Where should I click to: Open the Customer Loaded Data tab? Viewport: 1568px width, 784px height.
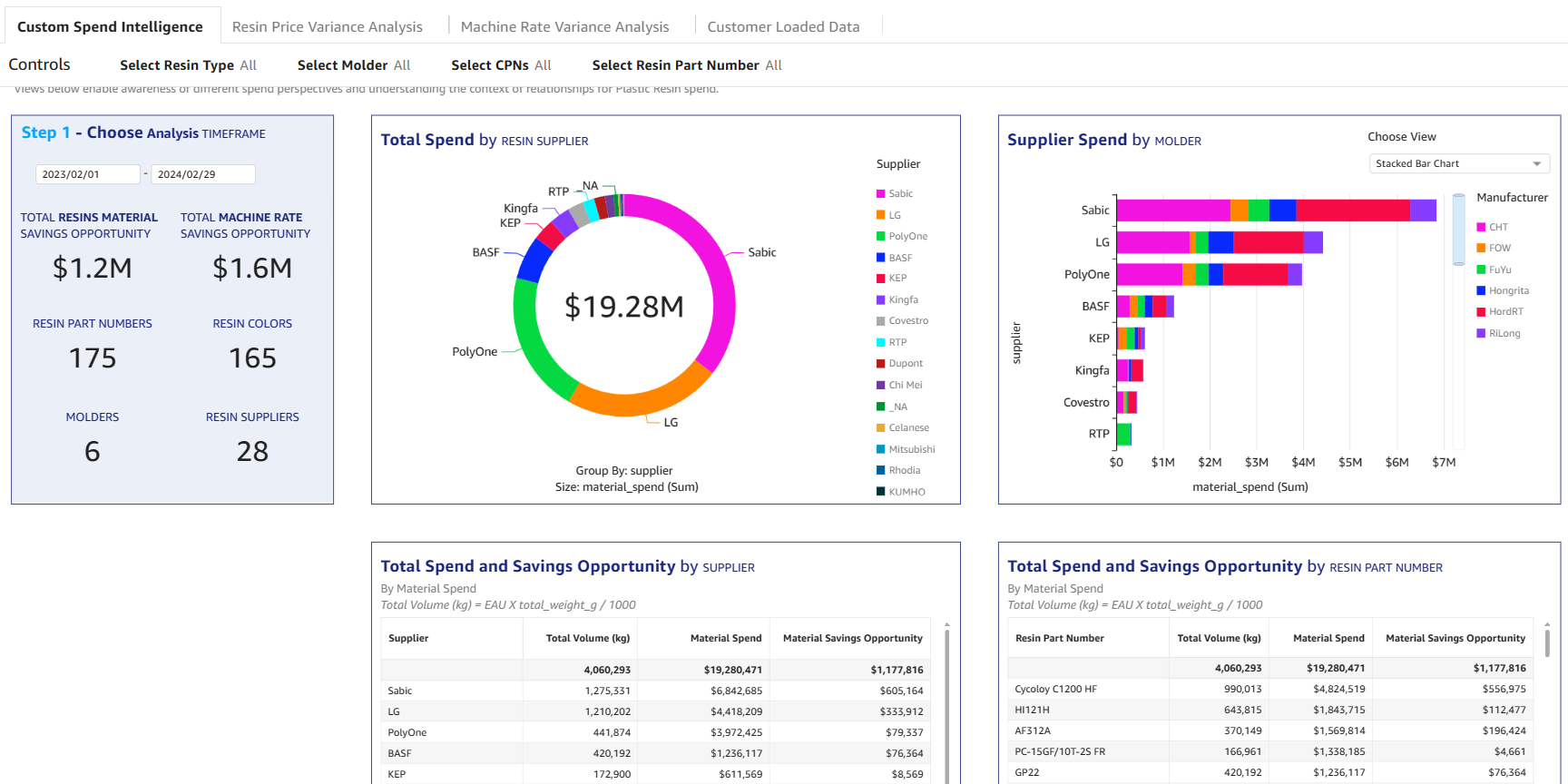pos(783,27)
